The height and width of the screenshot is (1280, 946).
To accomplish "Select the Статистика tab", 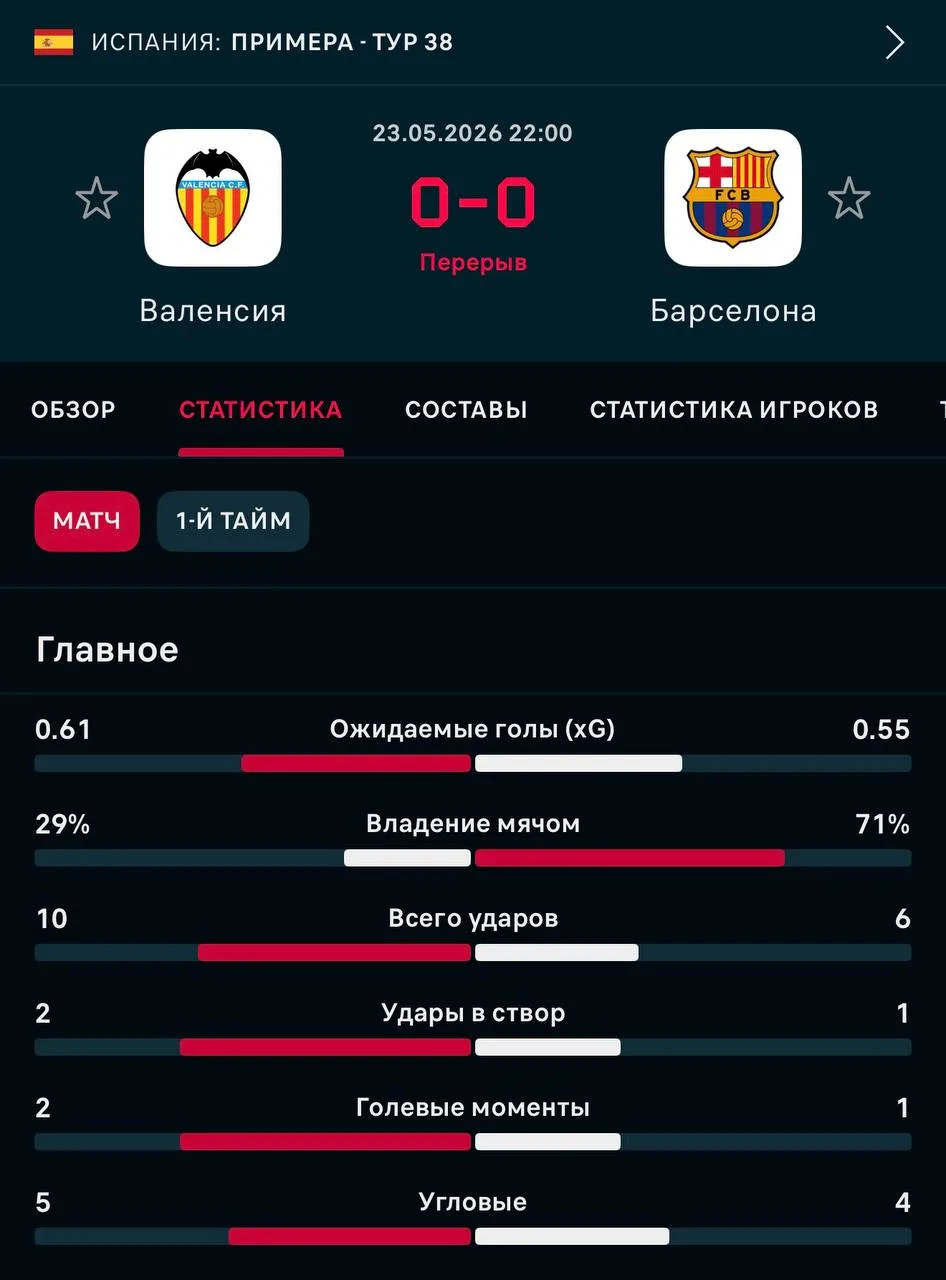I will click(261, 409).
